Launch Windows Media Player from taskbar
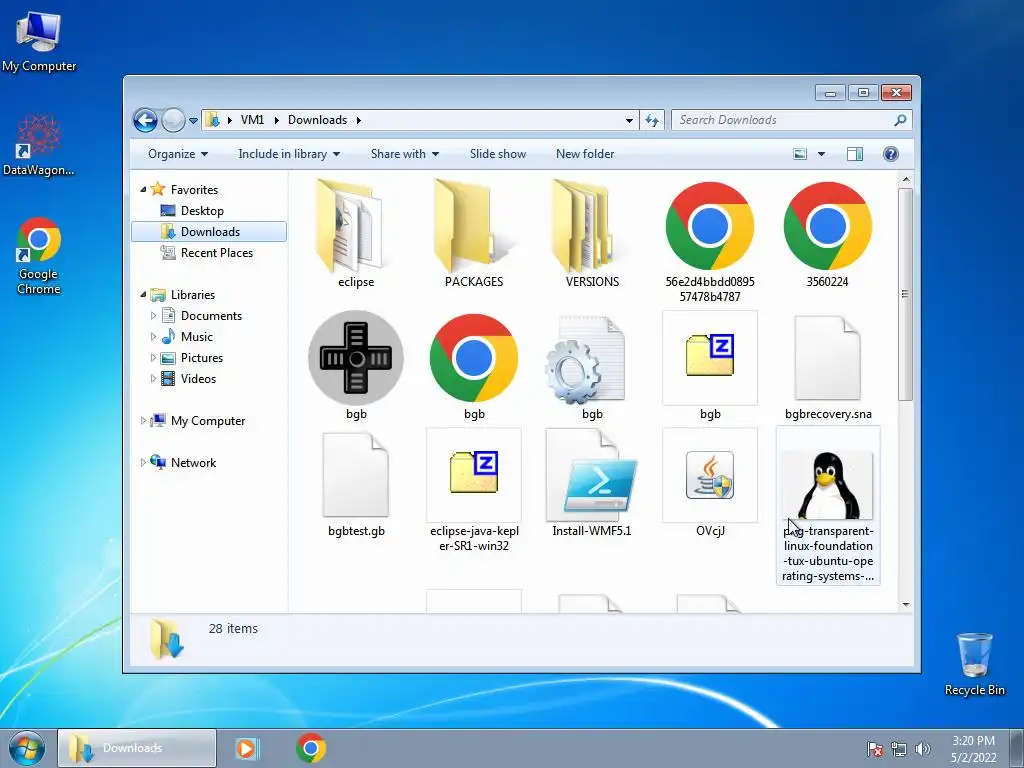The image size is (1024, 768). click(247, 748)
